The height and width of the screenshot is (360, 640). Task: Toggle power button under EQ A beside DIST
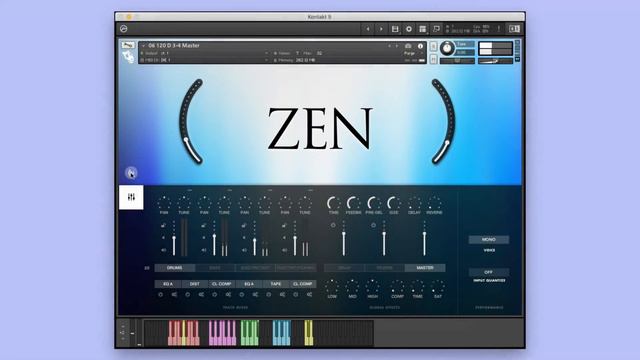(x=160, y=294)
